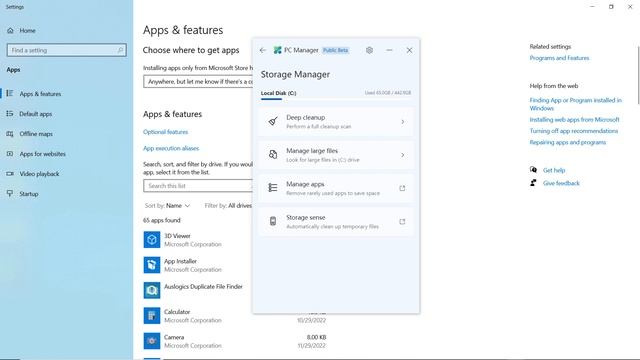Minimize the PC Manager window
Screen dimensions: 640x360
click(389, 50)
